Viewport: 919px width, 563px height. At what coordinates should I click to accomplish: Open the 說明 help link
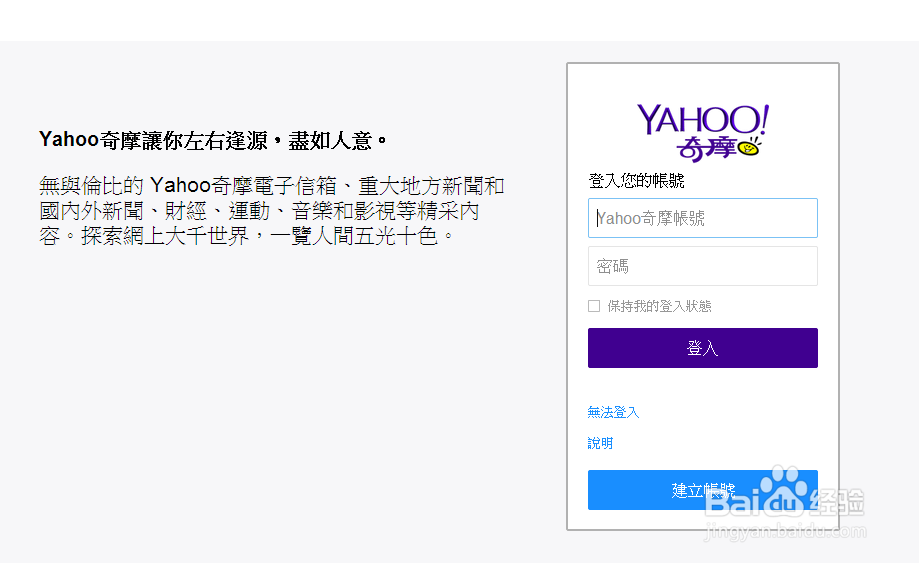(600, 443)
